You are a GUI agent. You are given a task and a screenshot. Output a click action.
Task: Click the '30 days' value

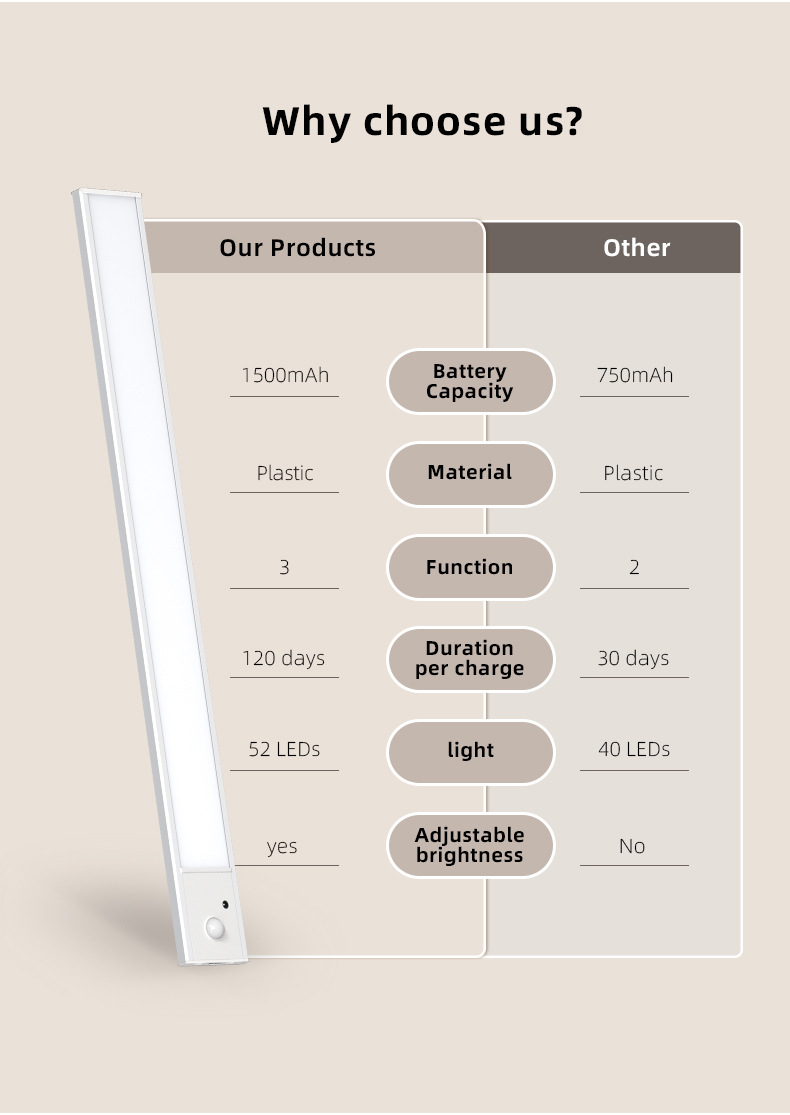coord(633,658)
